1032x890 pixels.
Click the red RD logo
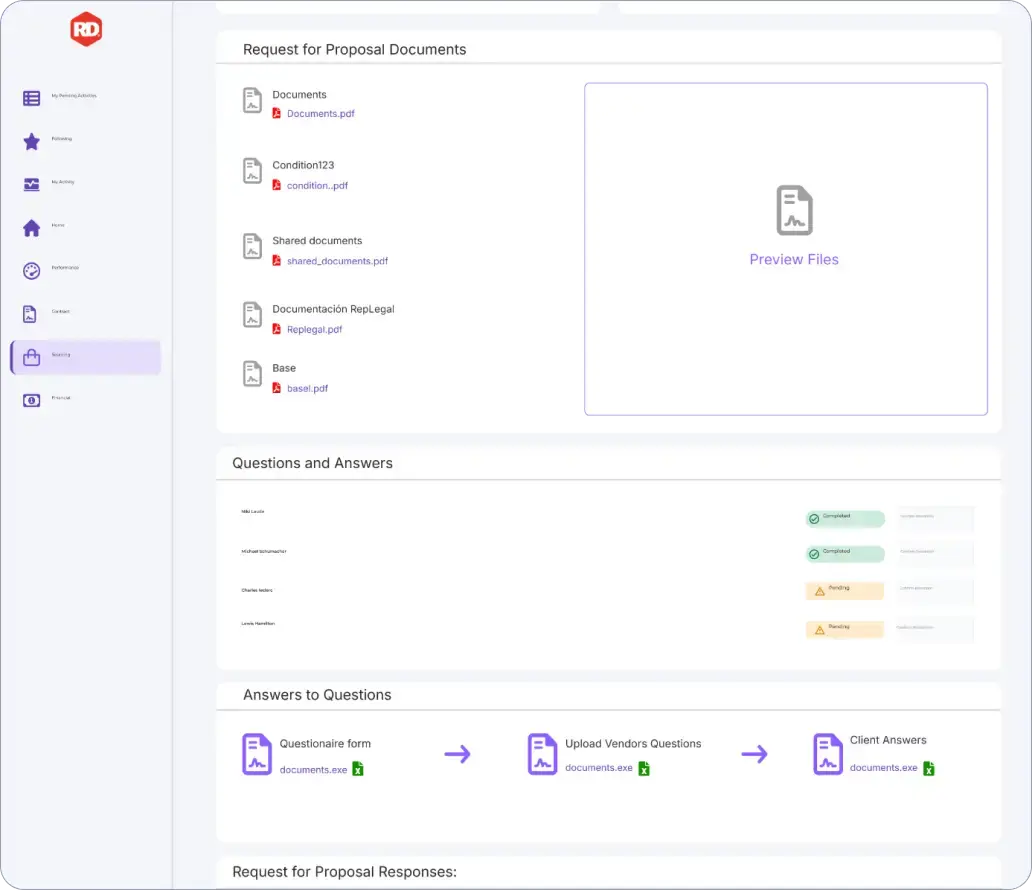click(86, 29)
